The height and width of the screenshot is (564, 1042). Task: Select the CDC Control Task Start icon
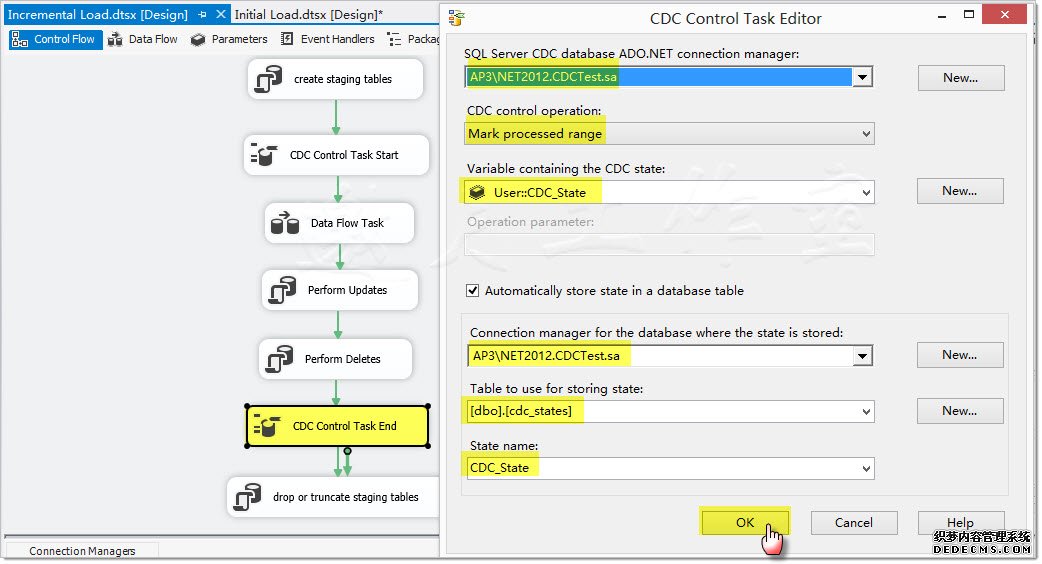click(x=264, y=155)
